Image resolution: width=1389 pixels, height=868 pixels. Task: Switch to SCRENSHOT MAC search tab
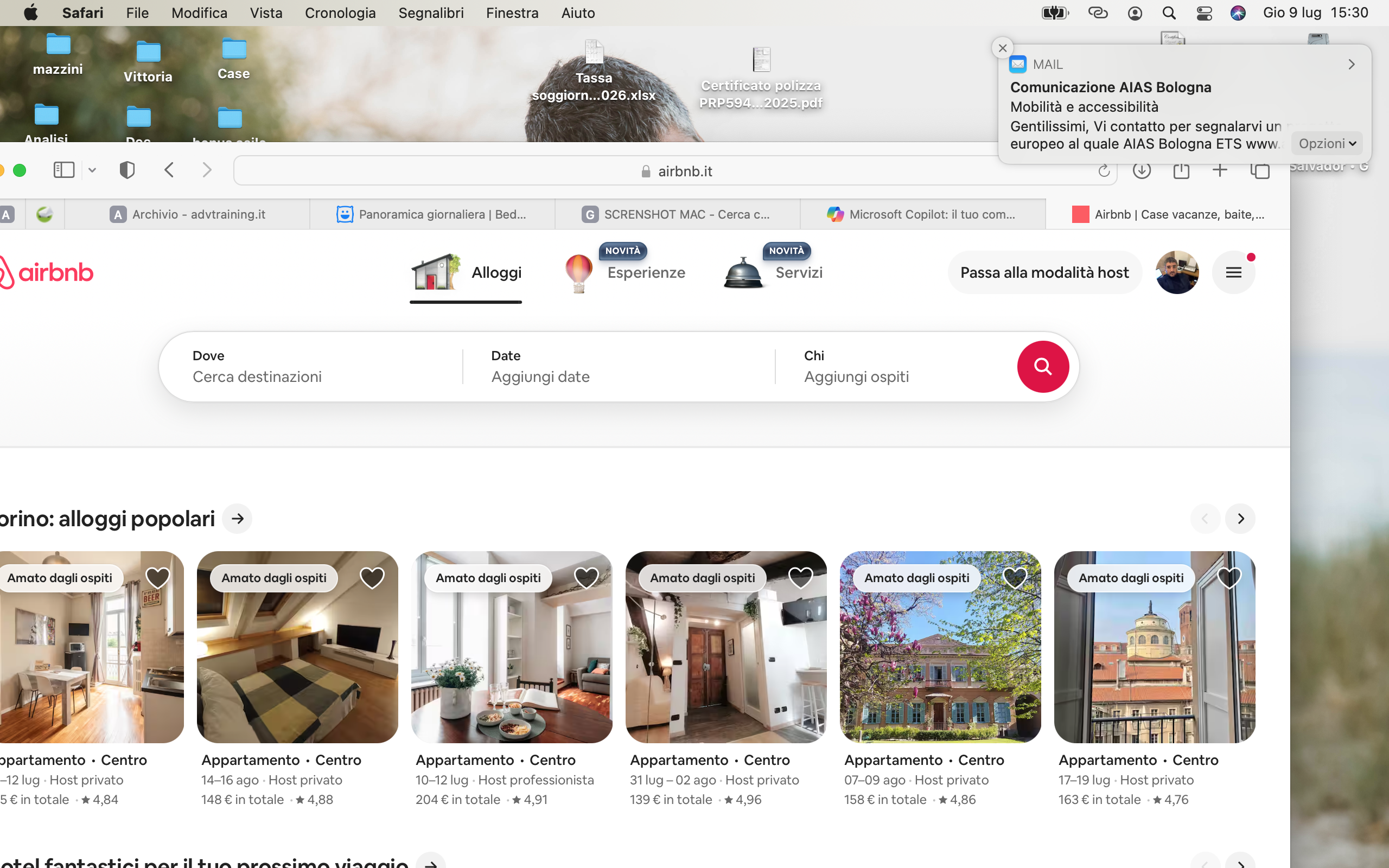677,214
